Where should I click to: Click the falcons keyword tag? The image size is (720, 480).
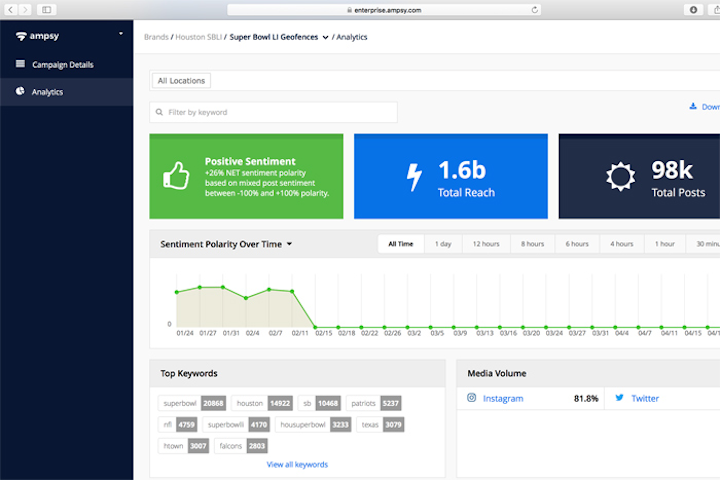coord(241,446)
